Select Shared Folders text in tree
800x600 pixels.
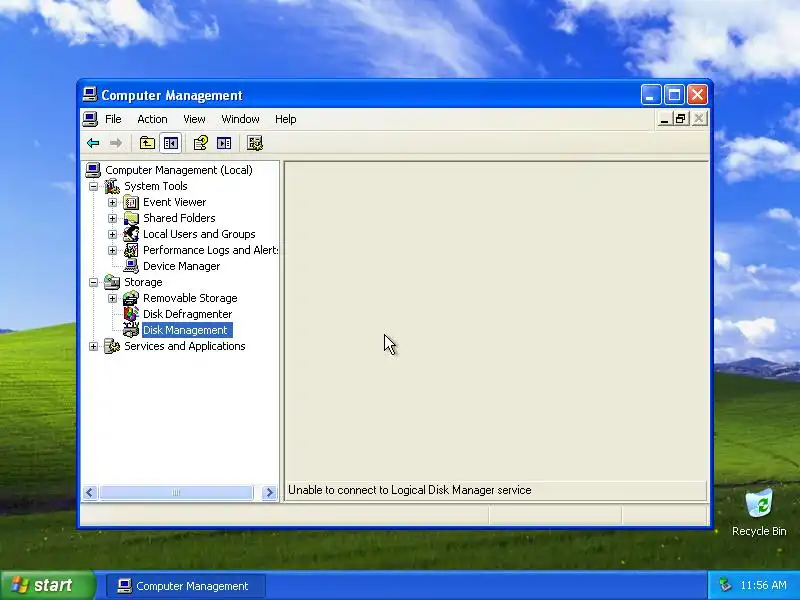(x=179, y=218)
